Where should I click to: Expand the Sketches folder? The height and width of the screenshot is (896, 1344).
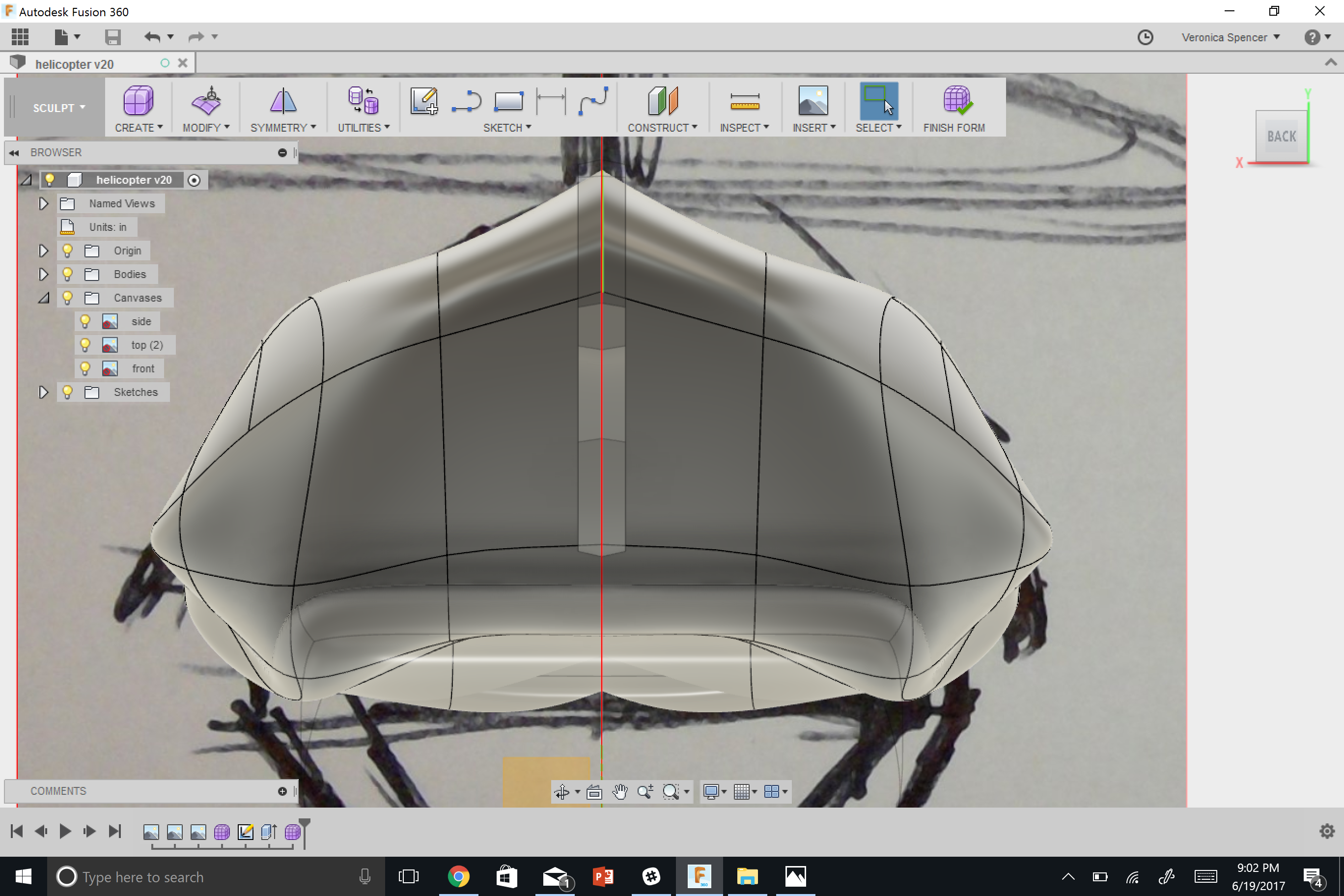[x=43, y=392]
